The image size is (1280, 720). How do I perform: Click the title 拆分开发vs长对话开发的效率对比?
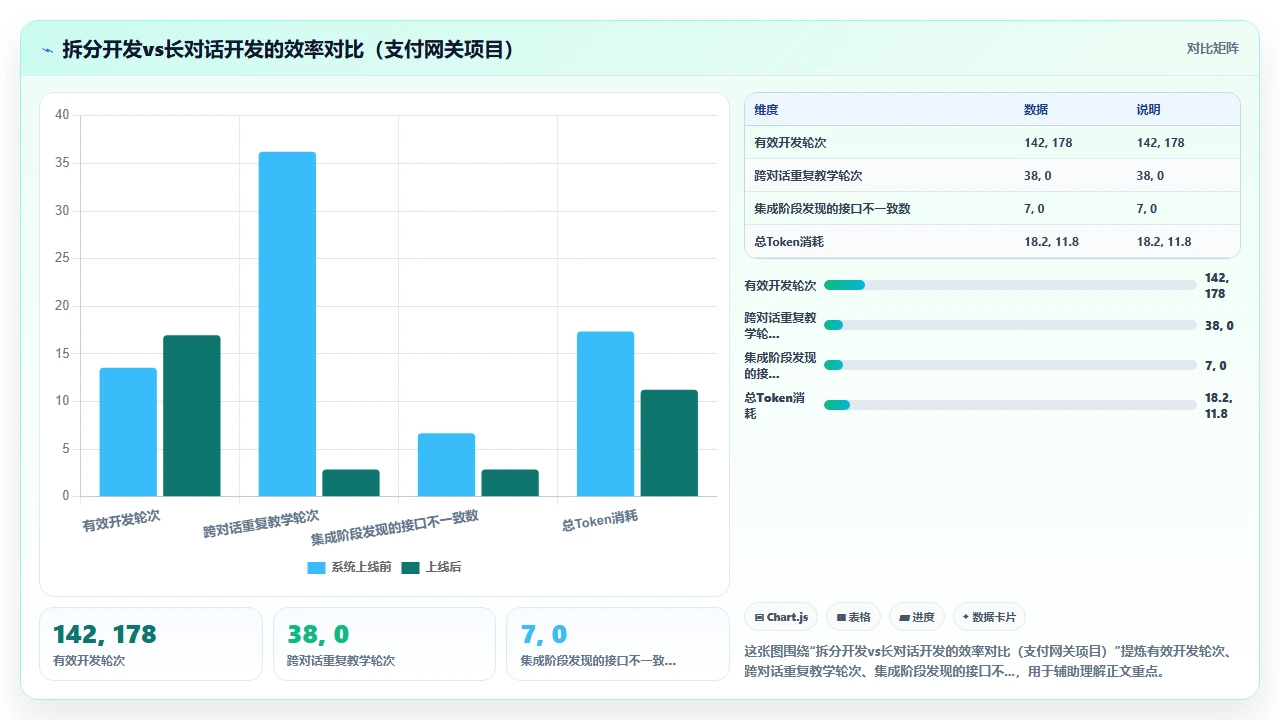[x=288, y=49]
